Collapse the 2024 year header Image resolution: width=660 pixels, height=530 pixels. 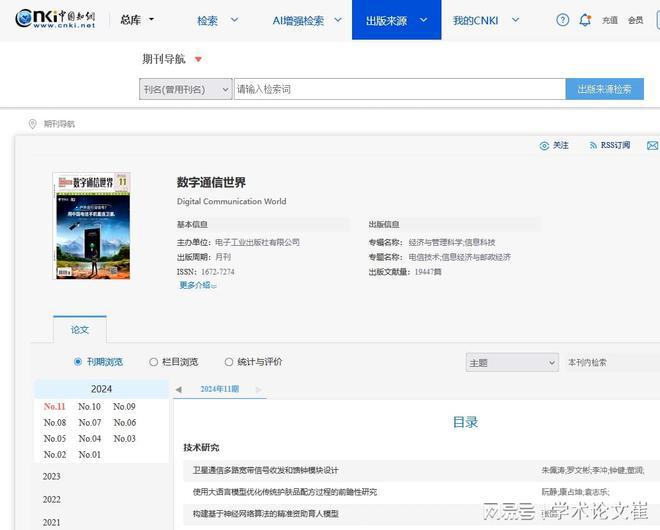[x=101, y=389]
